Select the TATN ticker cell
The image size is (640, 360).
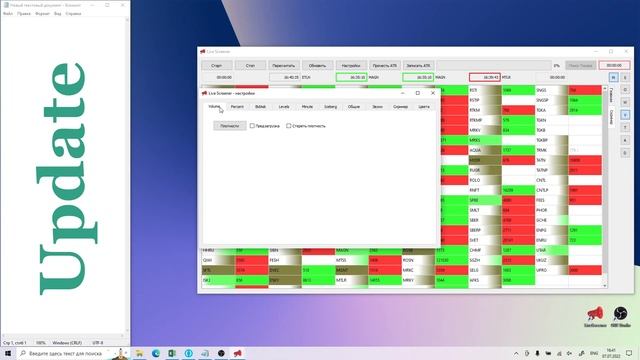coord(551,160)
